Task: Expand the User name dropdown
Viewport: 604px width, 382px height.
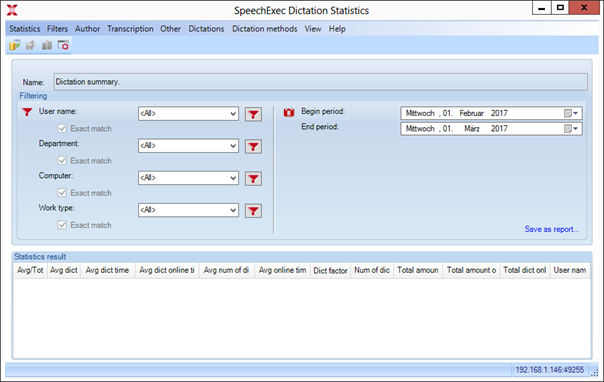Action: (x=233, y=114)
